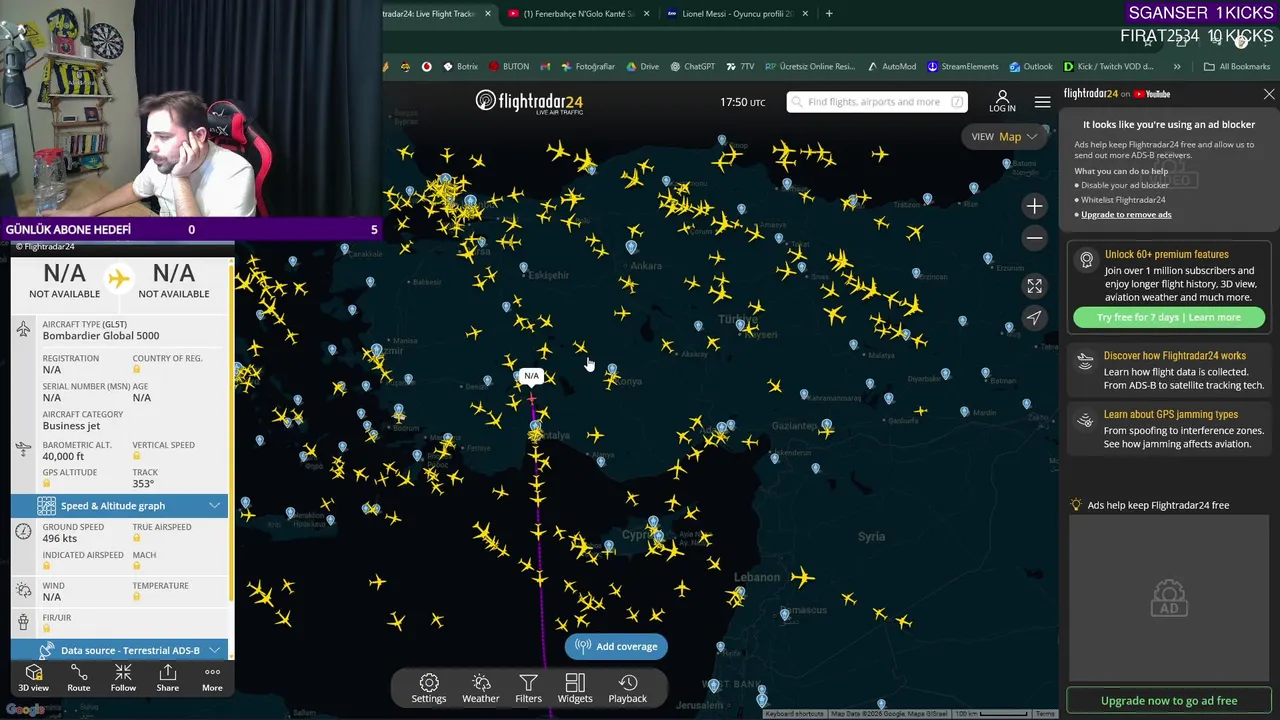Click Try free for 7 days button
The height and width of the screenshot is (720, 1280).
pyautogui.click(x=1169, y=317)
